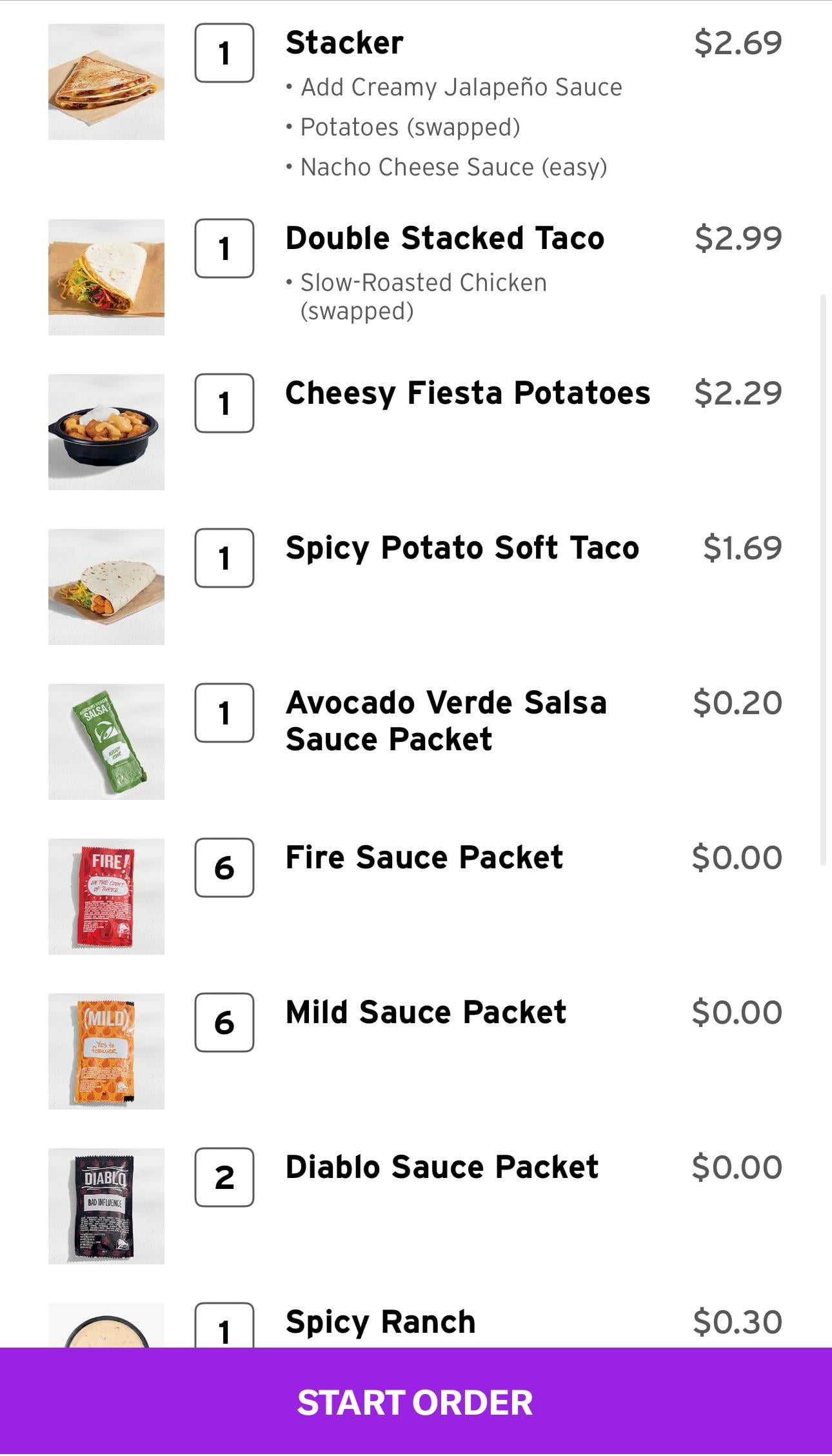Viewport: 832px width, 1456px height.
Task: Click the Avocado Verde Salsa packet image
Action: pyautogui.click(x=106, y=742)
